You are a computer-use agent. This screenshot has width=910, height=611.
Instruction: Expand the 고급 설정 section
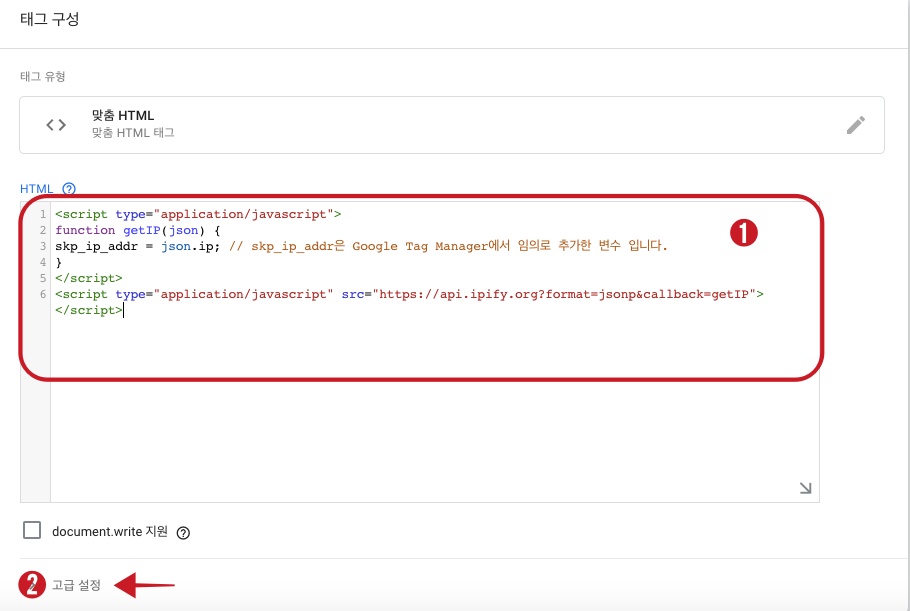tap(76, 585)
